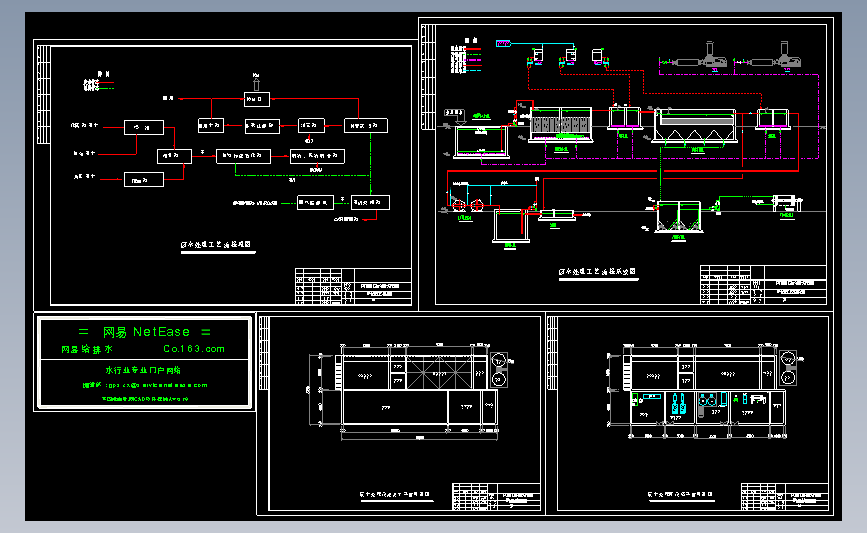The height and width of the screenshot is (533, 867).
Task: Click the '水行业专业门户网站' line
Action: (143, 370)
